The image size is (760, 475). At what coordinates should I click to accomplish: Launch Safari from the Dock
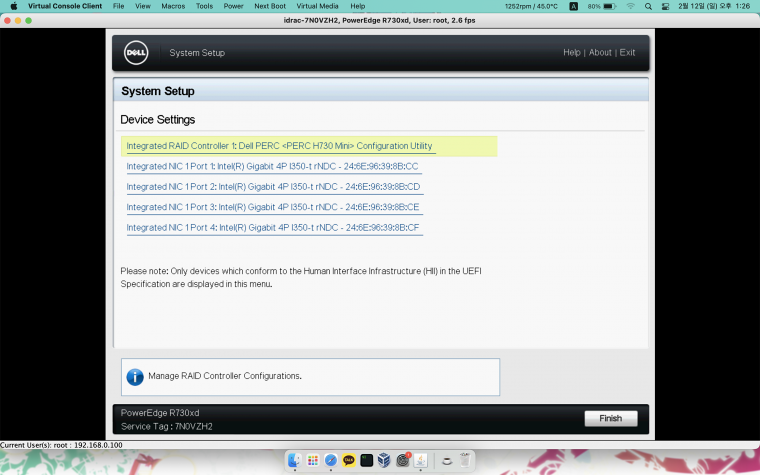pyautogui.click(x=331, y=460)
